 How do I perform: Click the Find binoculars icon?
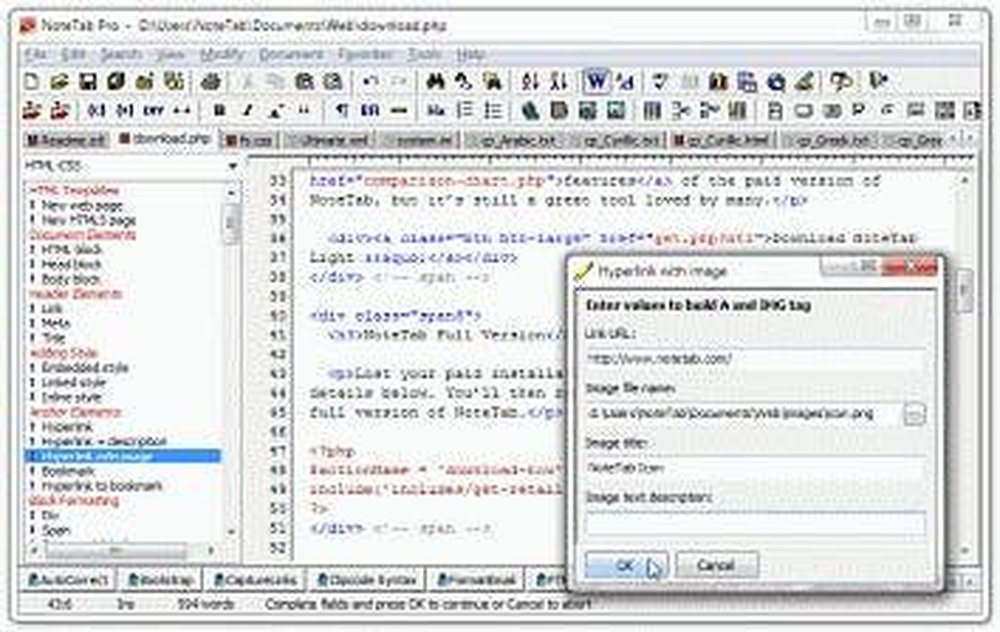point(436,82)
